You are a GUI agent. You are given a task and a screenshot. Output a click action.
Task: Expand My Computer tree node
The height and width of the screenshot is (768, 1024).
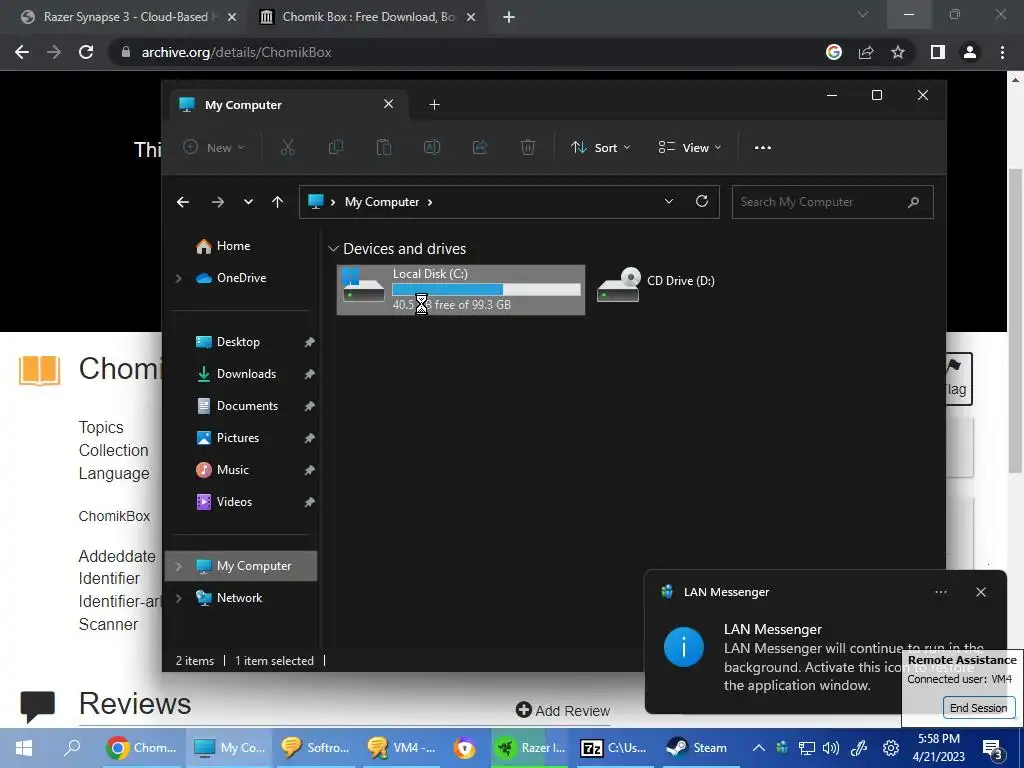(x=178, y=566)
